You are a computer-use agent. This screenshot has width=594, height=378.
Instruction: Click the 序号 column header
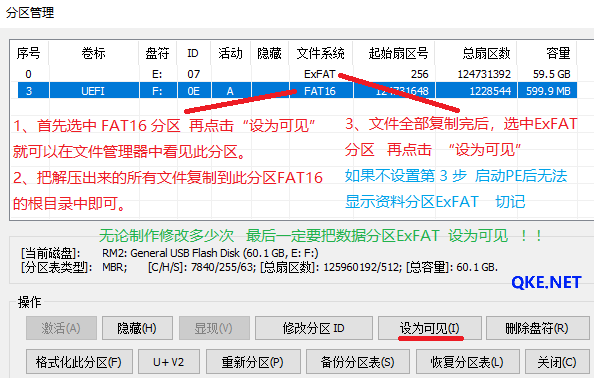coord(28,53)
